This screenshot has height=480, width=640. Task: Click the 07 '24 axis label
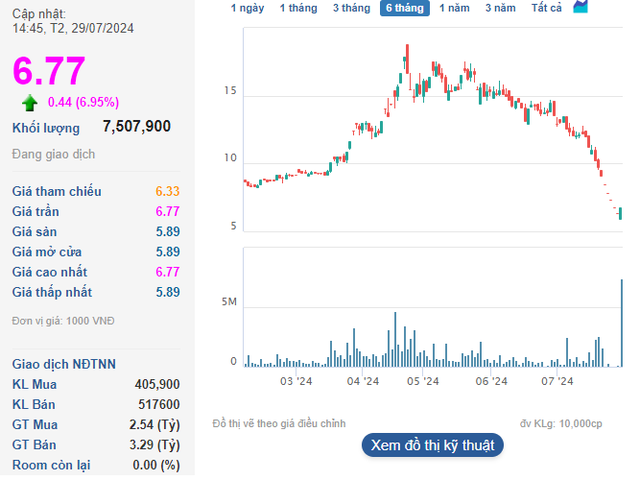tap(557, 381)
